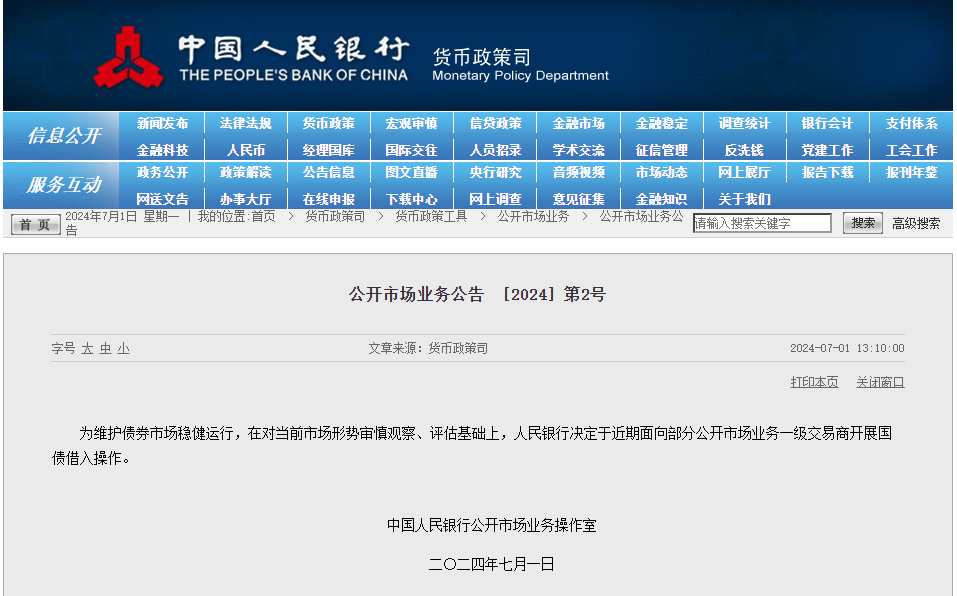
Task: Click the 搜索 search button
Action: click(862, 223)
